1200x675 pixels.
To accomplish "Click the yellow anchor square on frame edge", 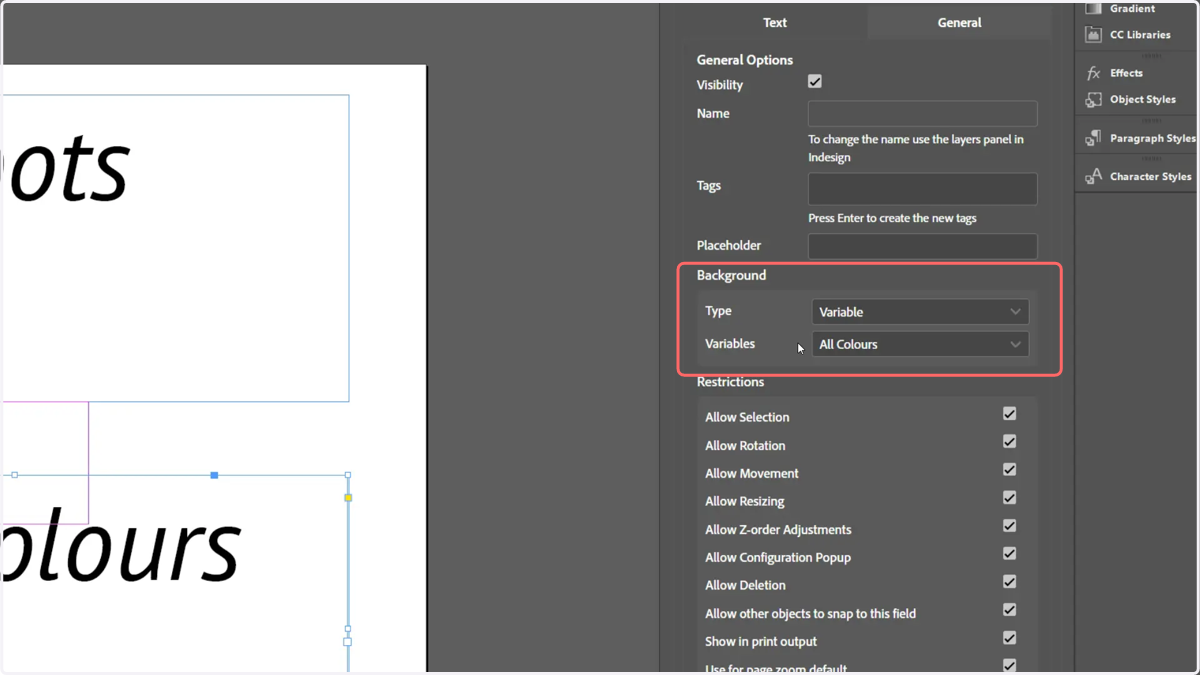I will coord(348,497).
